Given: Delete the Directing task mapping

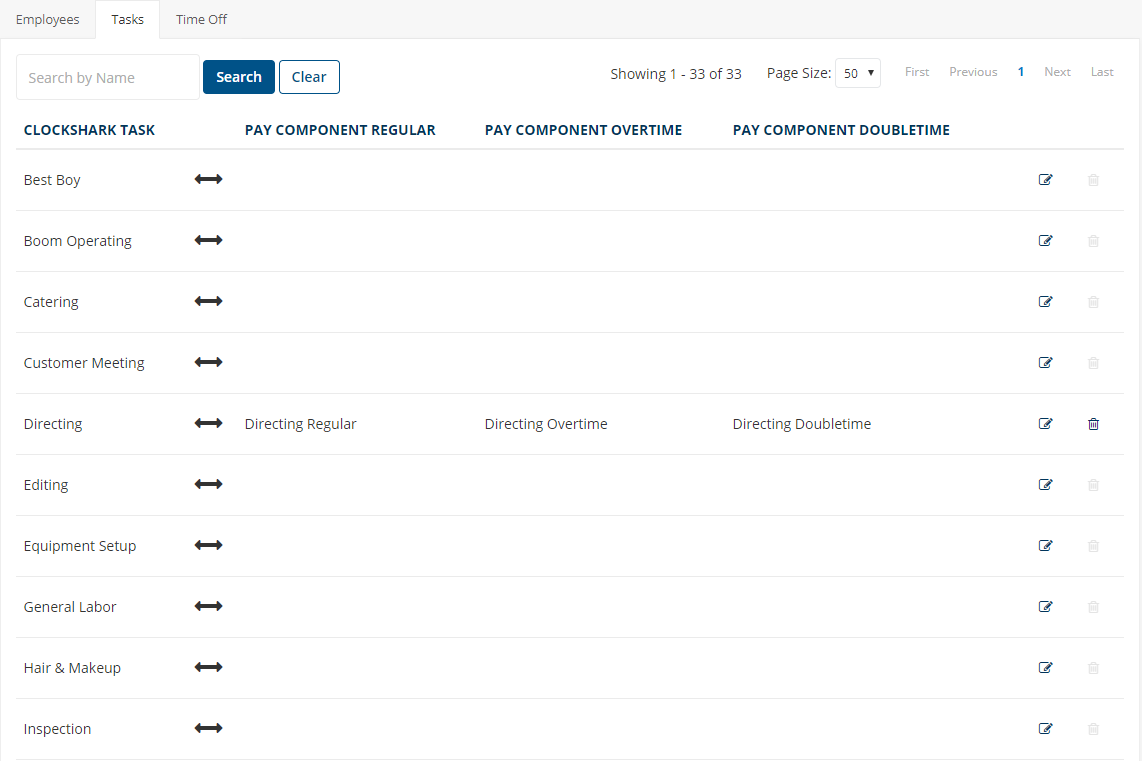Looking at the screenshot, I should click(1093, 423).
